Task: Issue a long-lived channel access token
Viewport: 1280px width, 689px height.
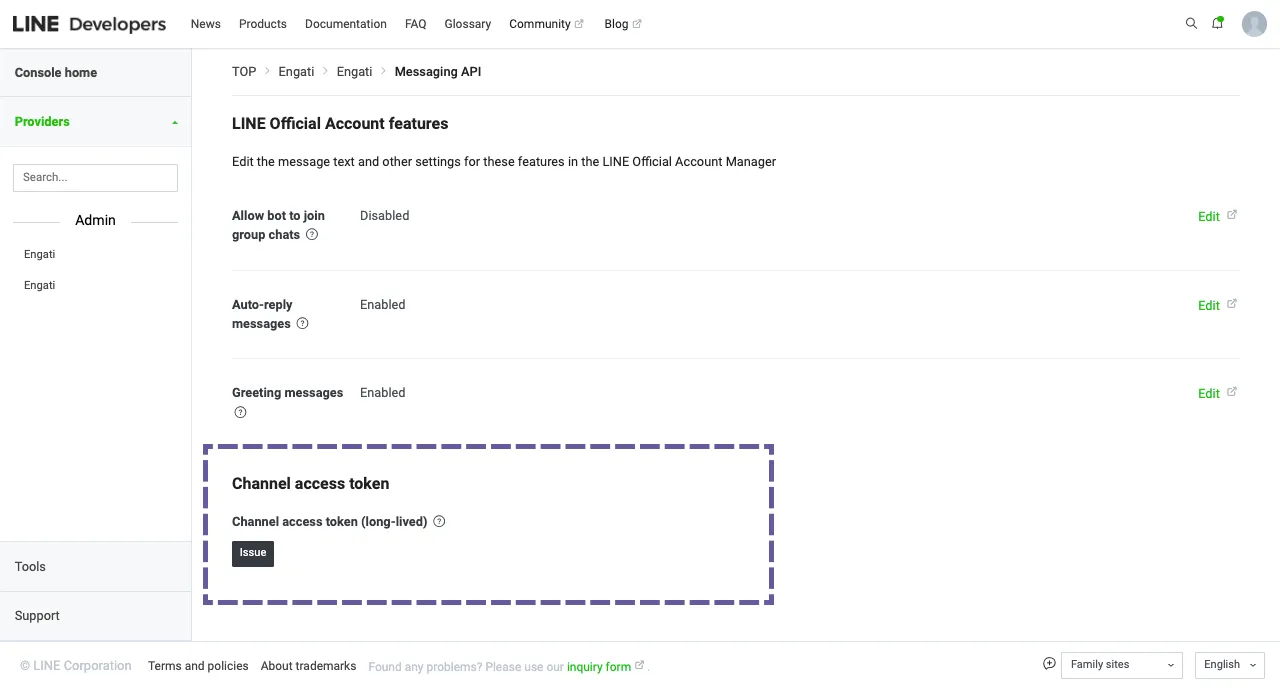Action: pos(253,553)
